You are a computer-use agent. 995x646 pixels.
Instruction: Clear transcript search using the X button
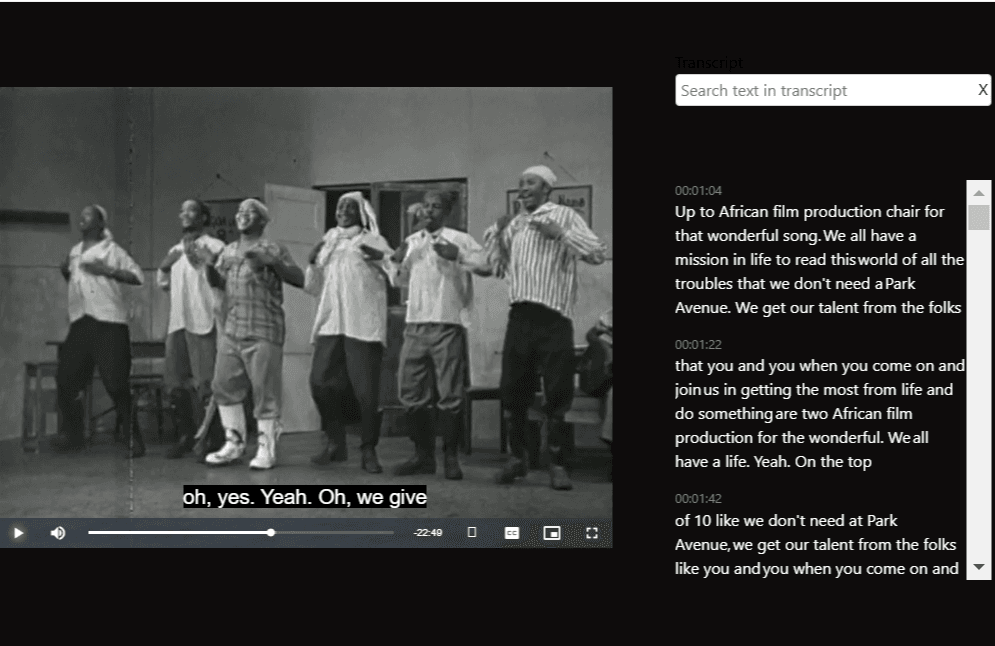982,90
